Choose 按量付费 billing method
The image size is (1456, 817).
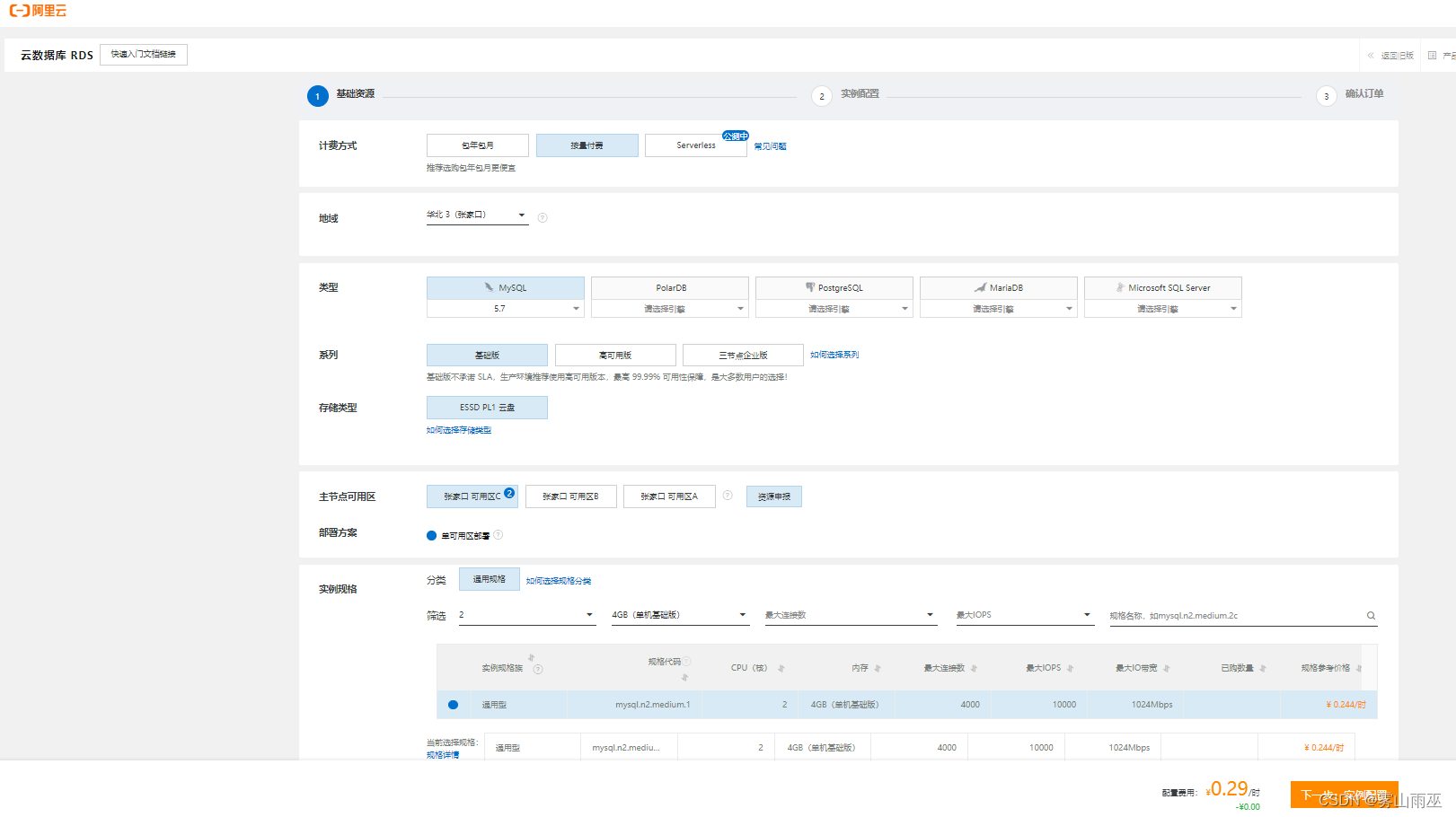pos(587,145)
